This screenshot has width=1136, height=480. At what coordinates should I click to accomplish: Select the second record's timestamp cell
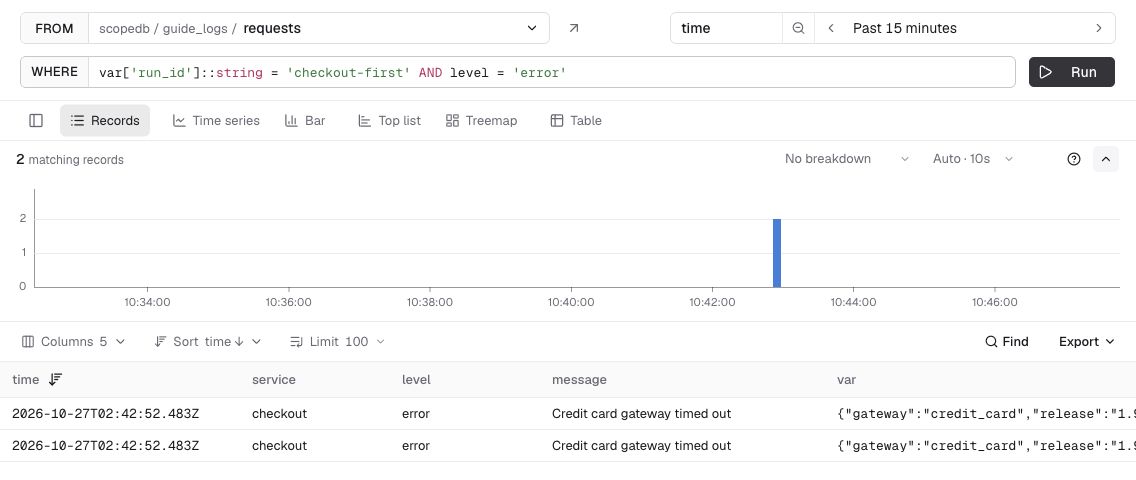point(105,446)
